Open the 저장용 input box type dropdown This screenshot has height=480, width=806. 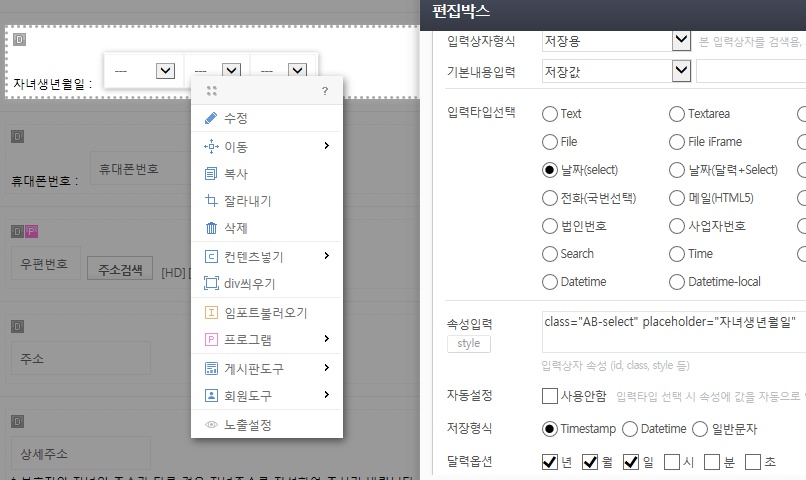pos(681,41)
